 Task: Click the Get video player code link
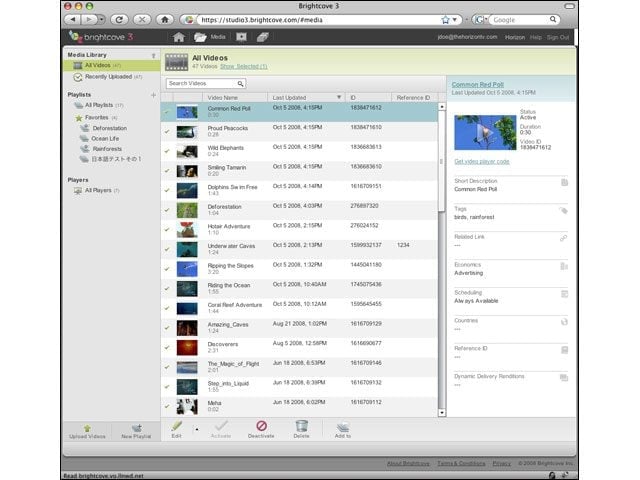click(x=482, y=162)
